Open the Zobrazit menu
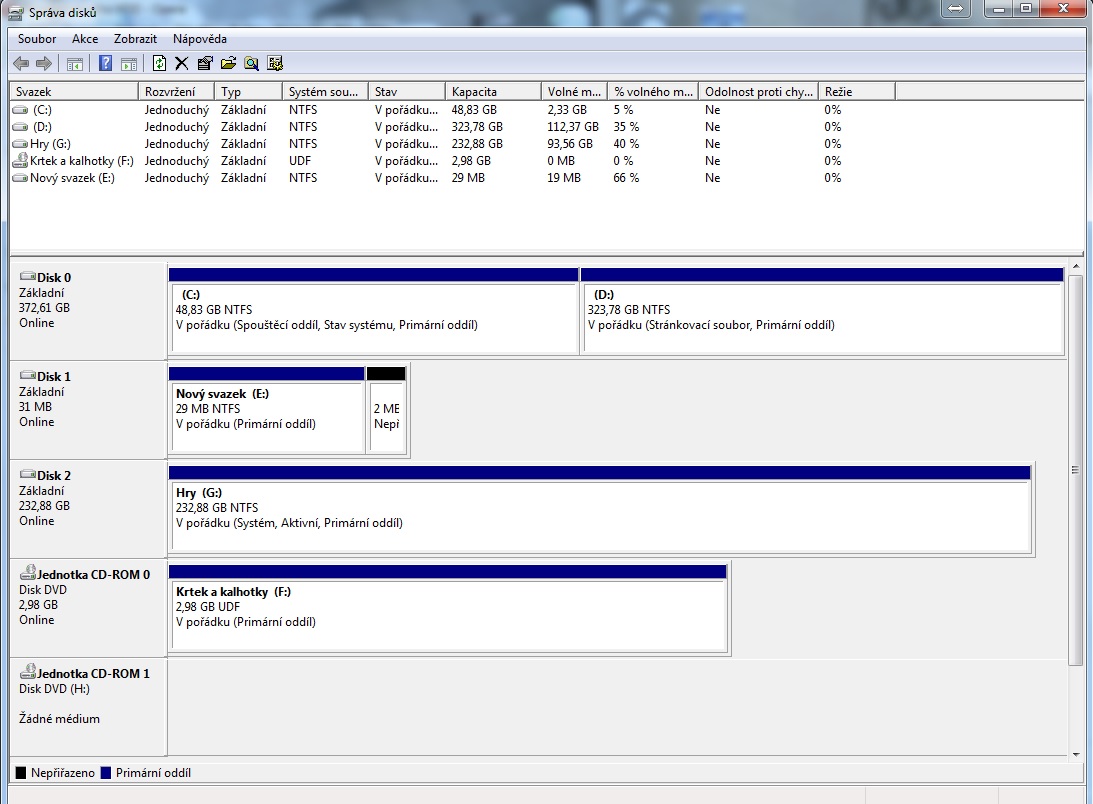The image size is (1093, 804). click(x=135, y=39)
